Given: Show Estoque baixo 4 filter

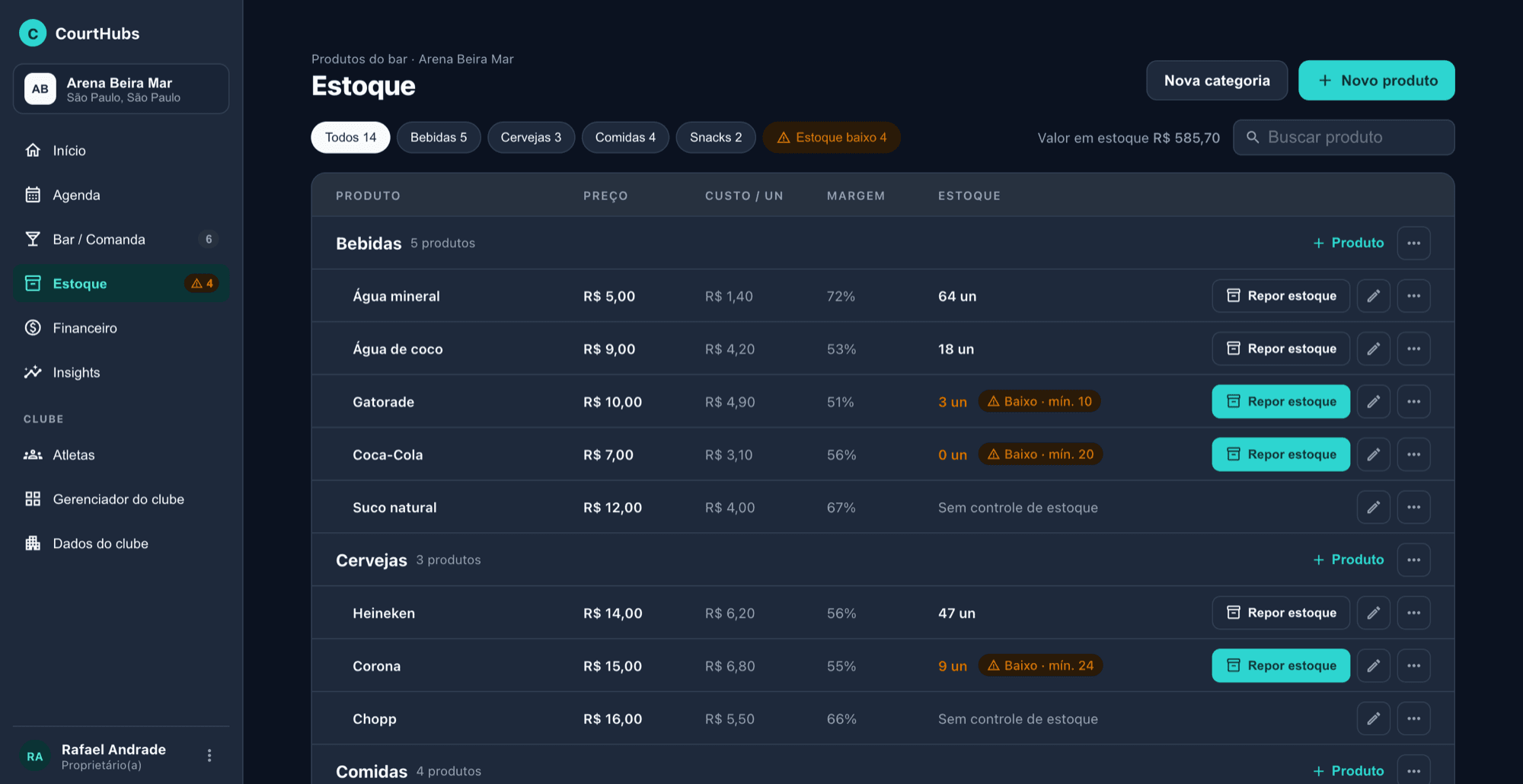Looking at the screenshot, I should (x=832, y=138).
